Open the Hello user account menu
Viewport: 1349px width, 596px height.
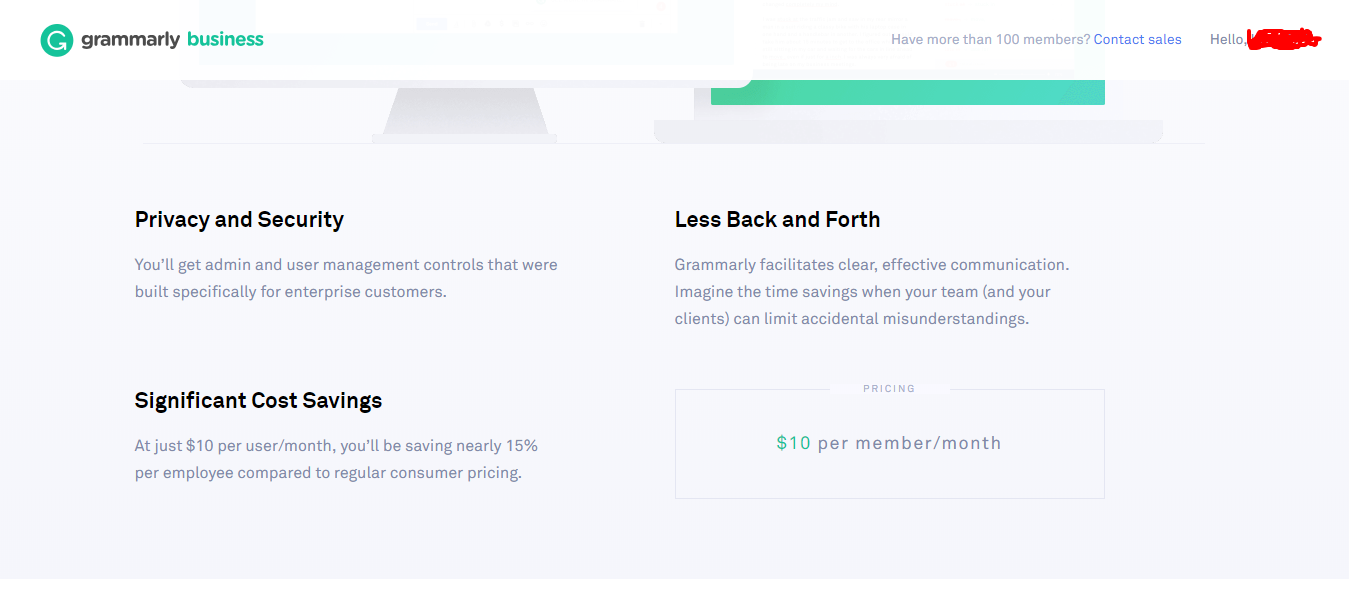pyautogui.click(x=1227, y=40)
